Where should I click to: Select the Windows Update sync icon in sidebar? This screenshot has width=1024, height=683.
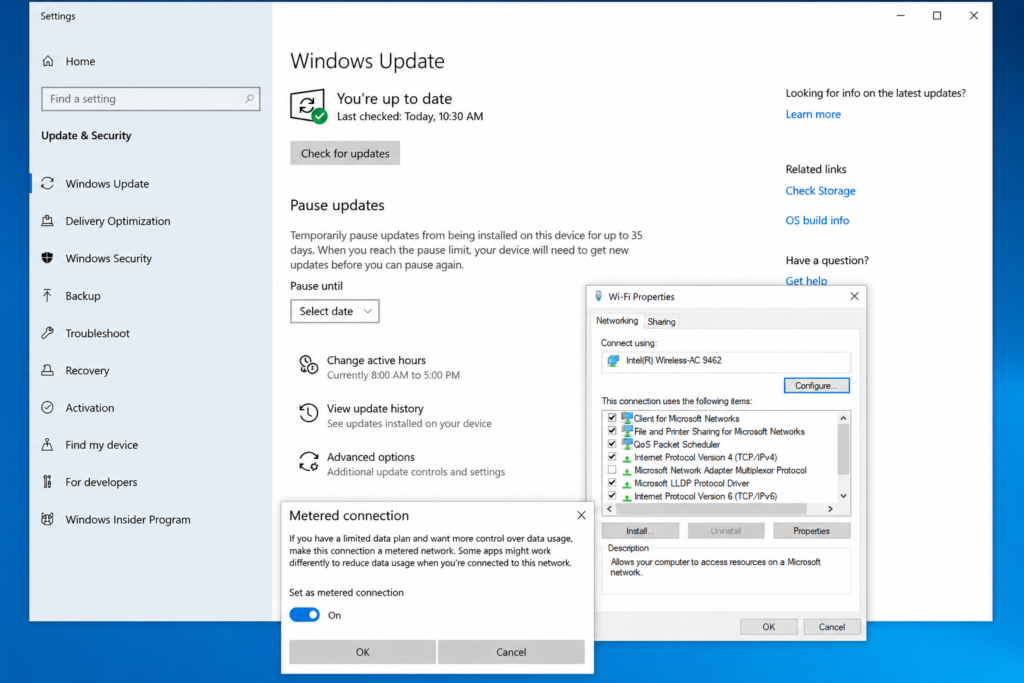(x=48, y=183)
